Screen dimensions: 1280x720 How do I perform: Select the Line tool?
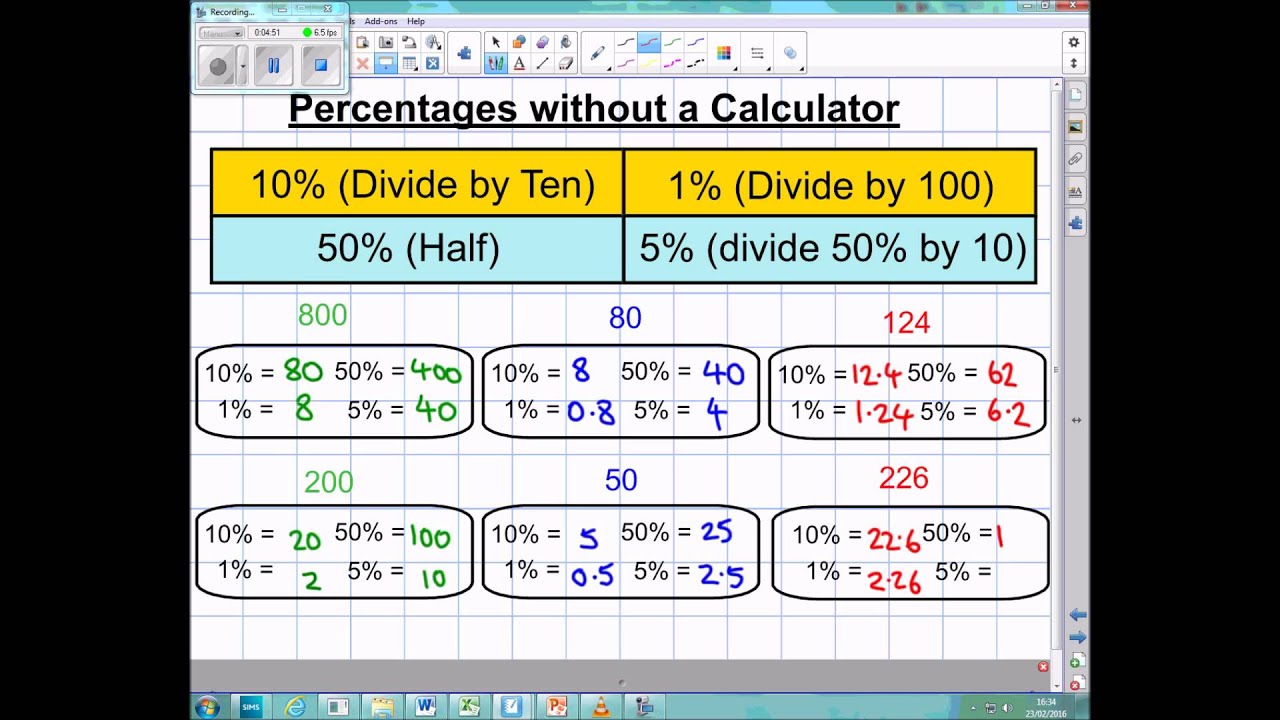542,63
